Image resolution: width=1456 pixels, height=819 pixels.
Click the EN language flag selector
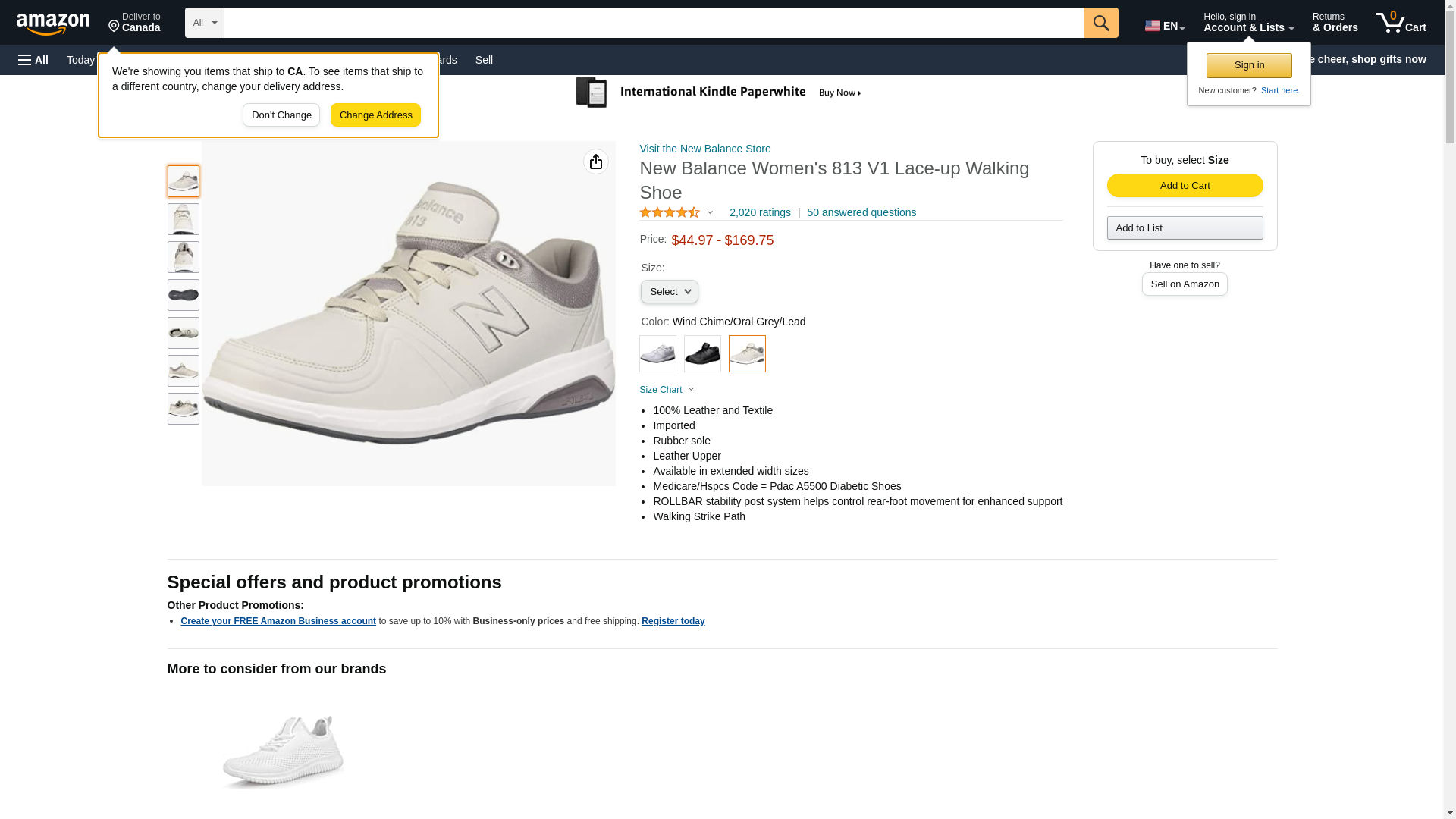pyautogui.click(x=1165, y=26)
